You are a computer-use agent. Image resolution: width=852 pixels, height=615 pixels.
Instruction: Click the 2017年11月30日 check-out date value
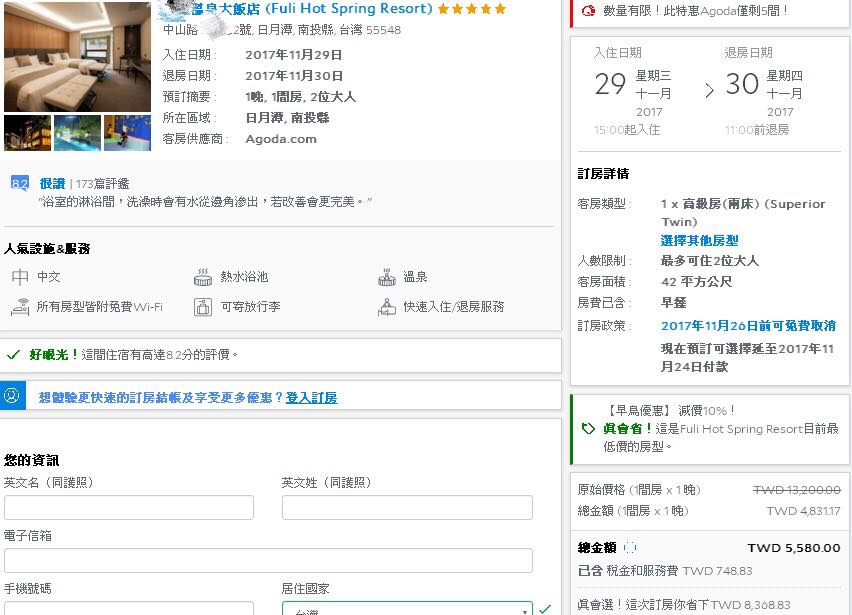point(294,76)
